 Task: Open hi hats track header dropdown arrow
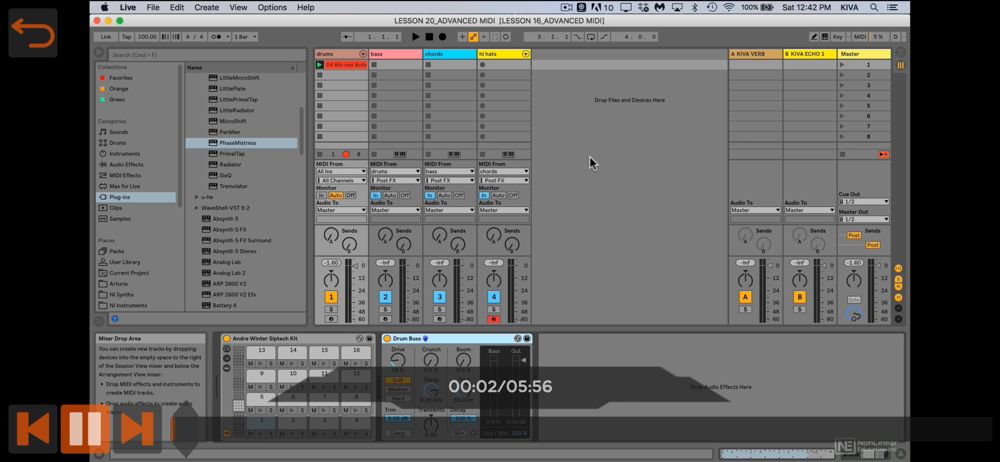pyautogui.click(x=526, y=54)
